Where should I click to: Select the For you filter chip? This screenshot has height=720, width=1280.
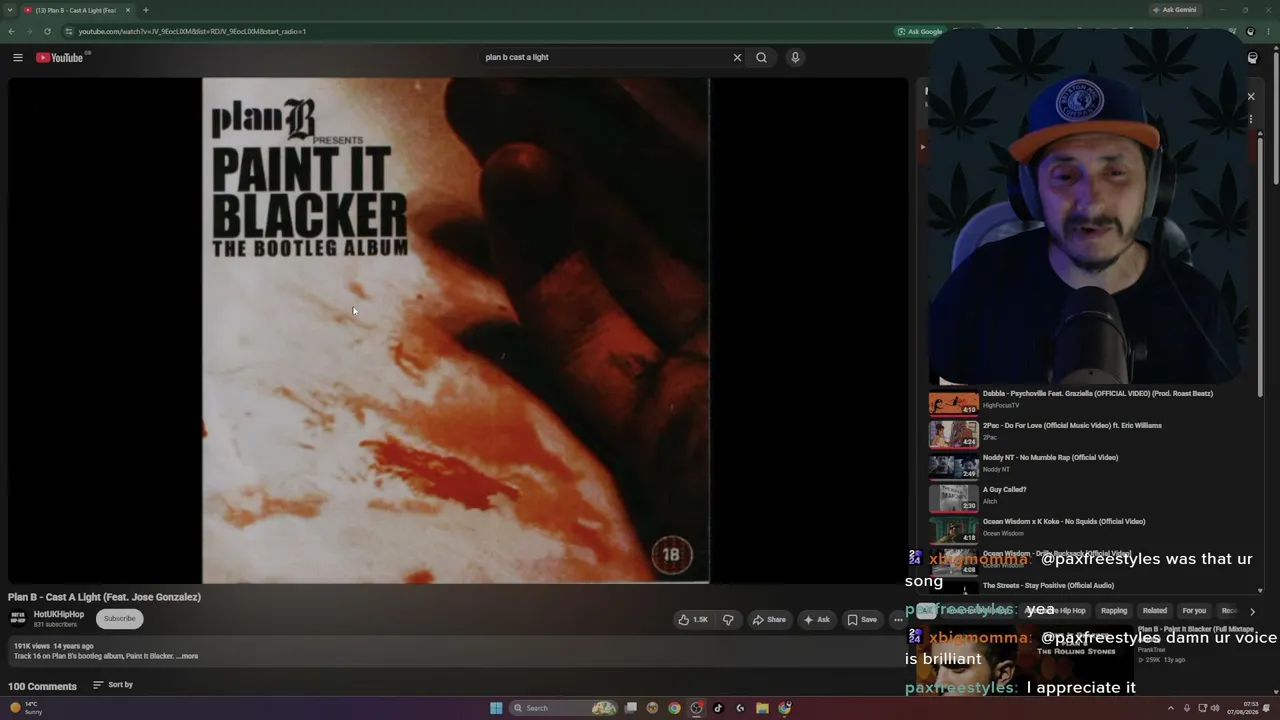coord(1194,611)
